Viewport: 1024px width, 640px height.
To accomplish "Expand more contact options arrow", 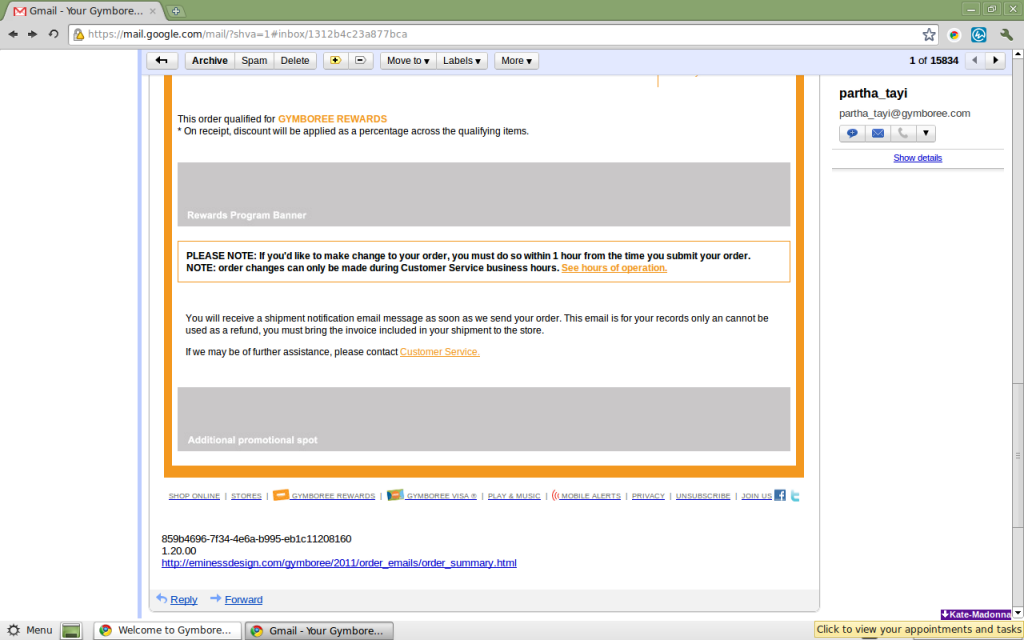I will point(926,133).
